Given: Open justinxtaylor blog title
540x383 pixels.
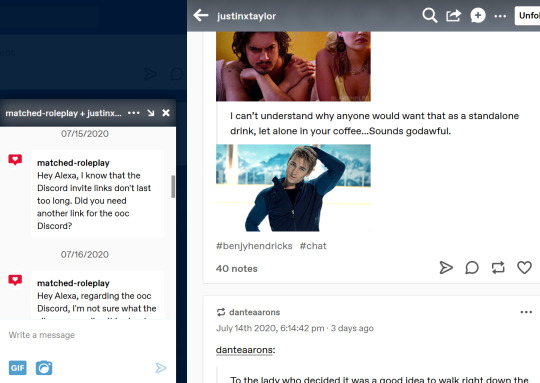Looking at the screenshot, I should (x=247, y=16).
